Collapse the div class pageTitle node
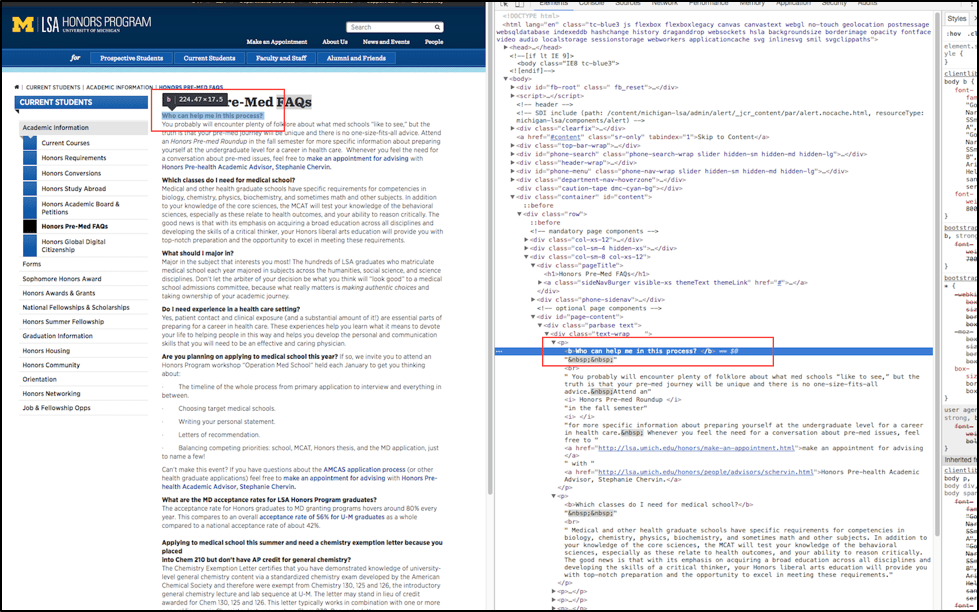Viewport: 979px width, 612px height. pos(533,265)
